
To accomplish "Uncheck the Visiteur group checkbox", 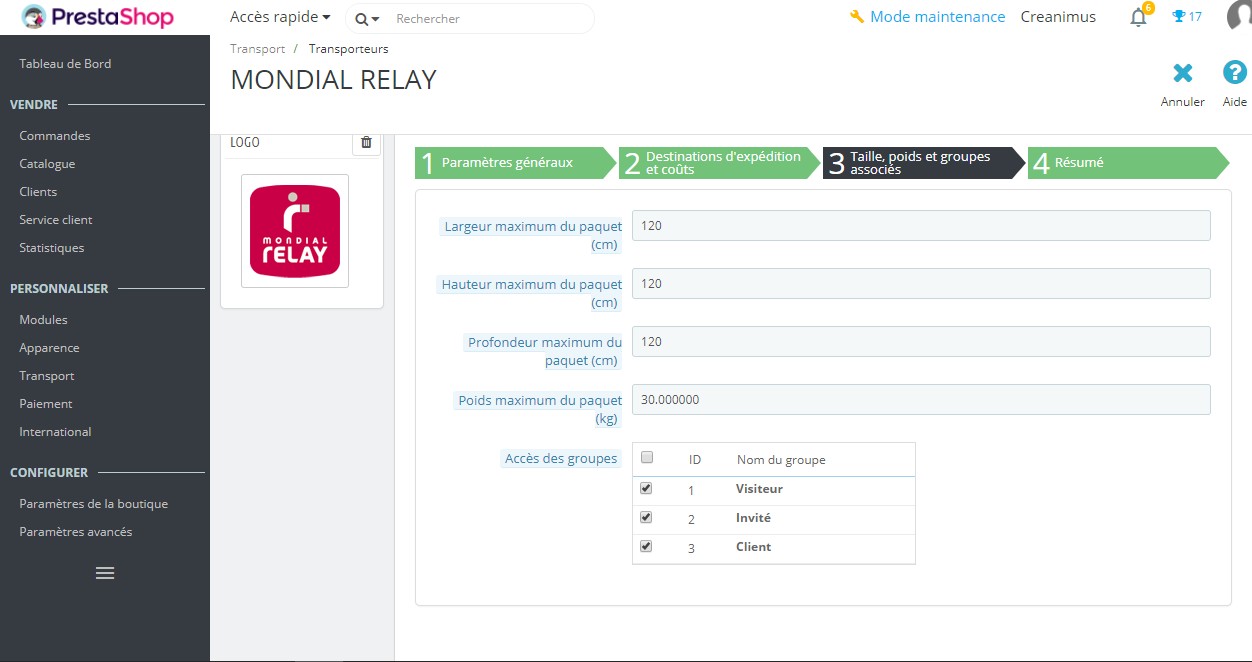I will pyautogui.click(x=646, y=488).
